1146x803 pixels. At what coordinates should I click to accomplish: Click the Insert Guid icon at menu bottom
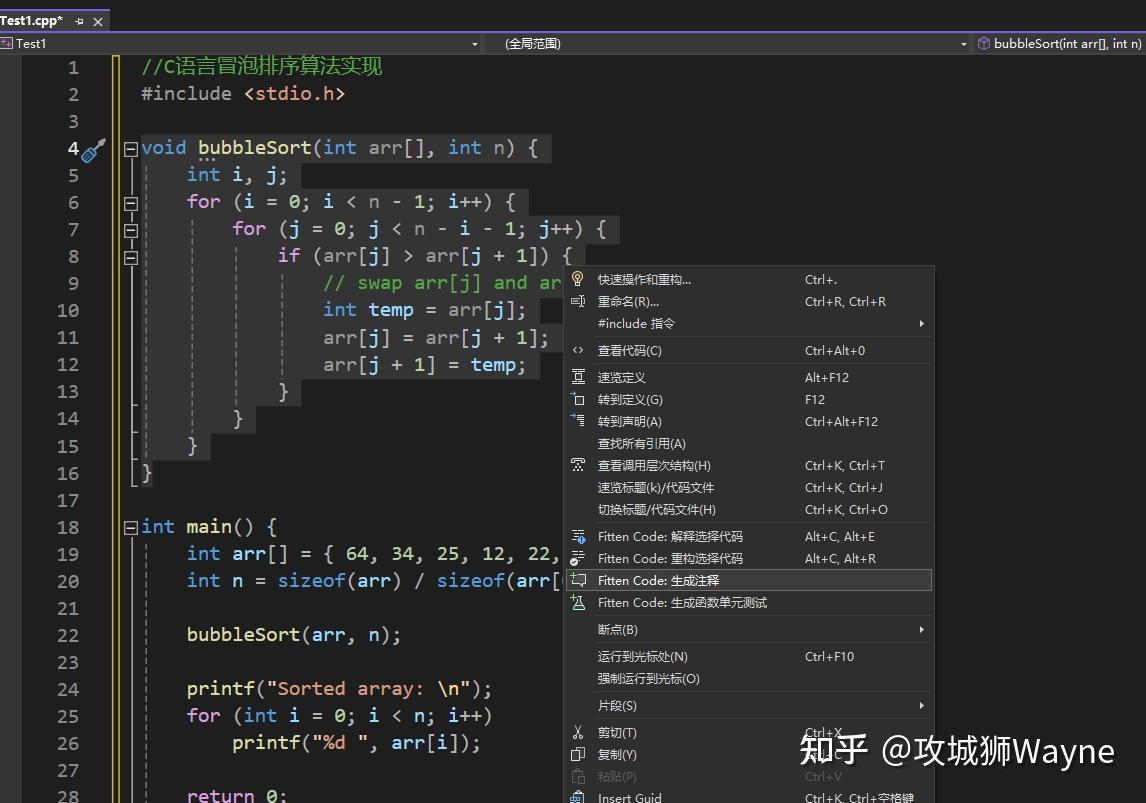(578, 797)
